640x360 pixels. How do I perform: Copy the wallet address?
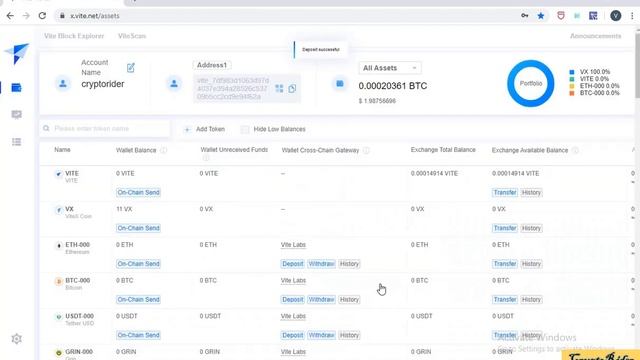tap(292, 89)
